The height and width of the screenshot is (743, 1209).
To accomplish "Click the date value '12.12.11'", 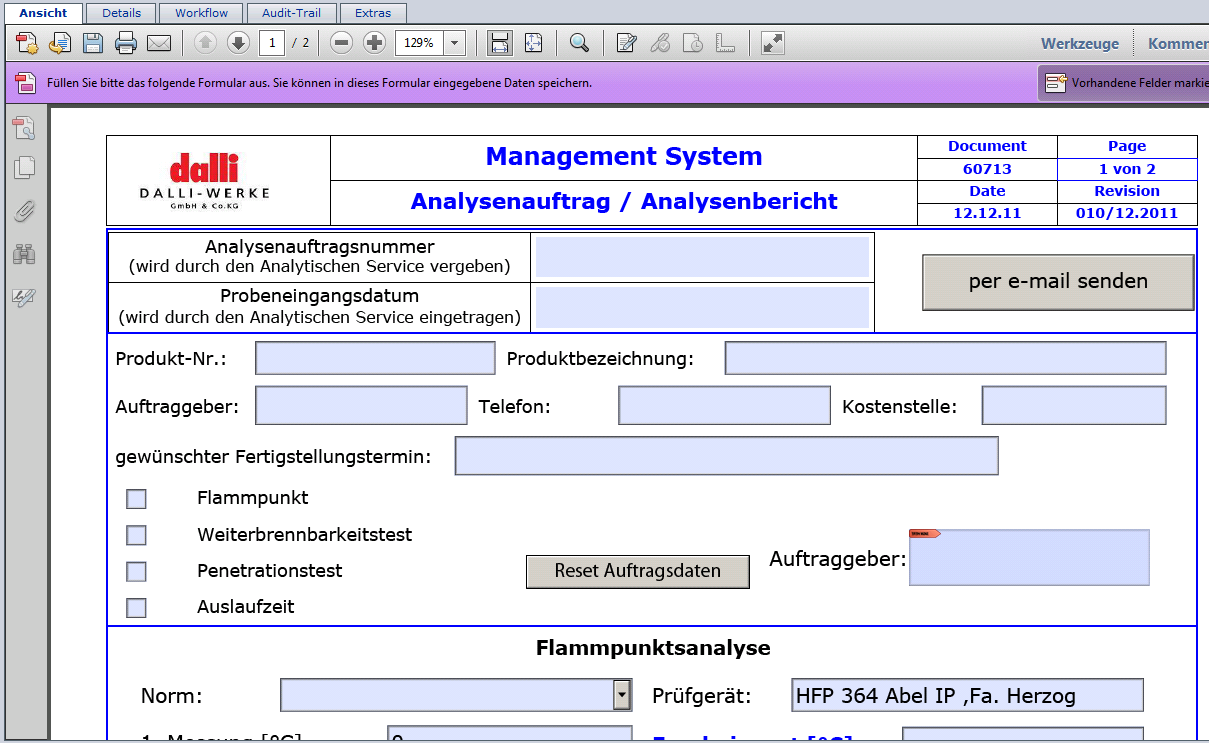I will pos(987,213).
